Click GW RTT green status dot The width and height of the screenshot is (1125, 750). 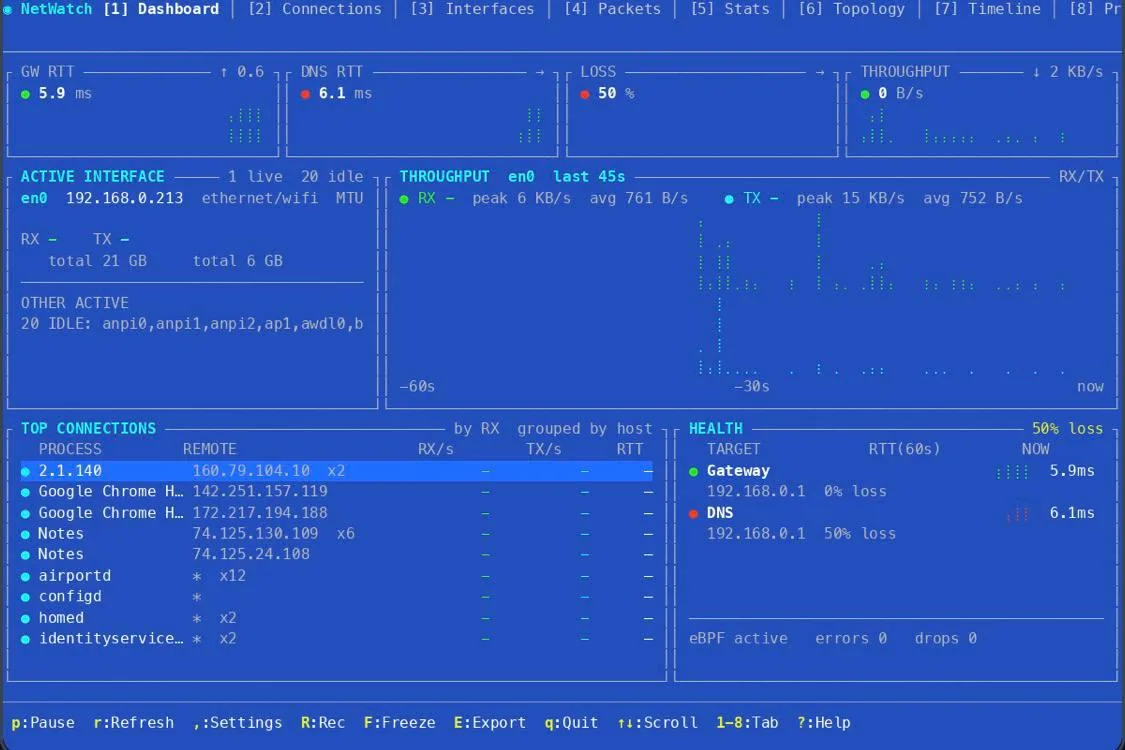26,94
